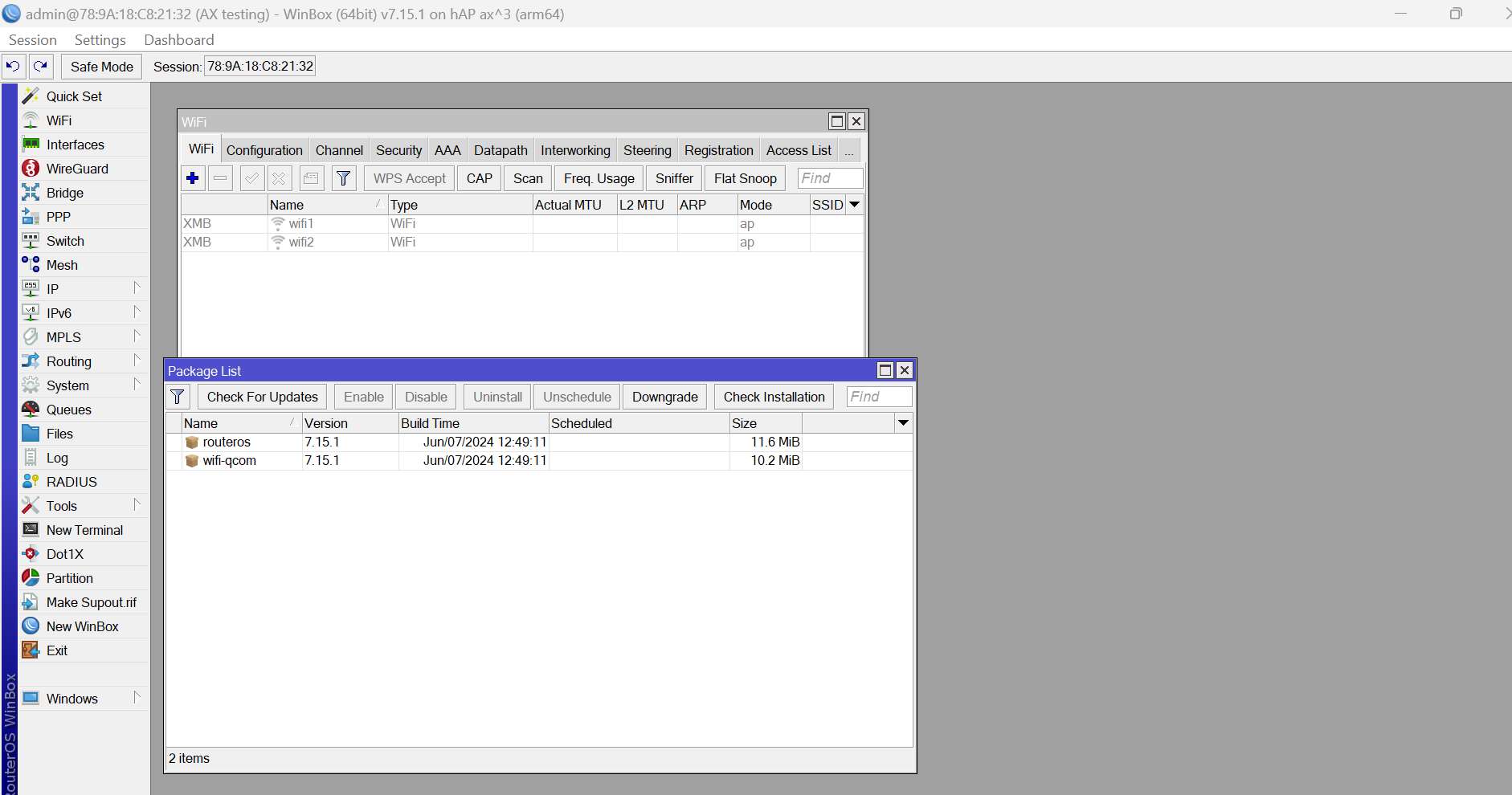Open the Dashboard menu
The height and width of the screenshot is (795, 1512).
[x=178, y=40]
